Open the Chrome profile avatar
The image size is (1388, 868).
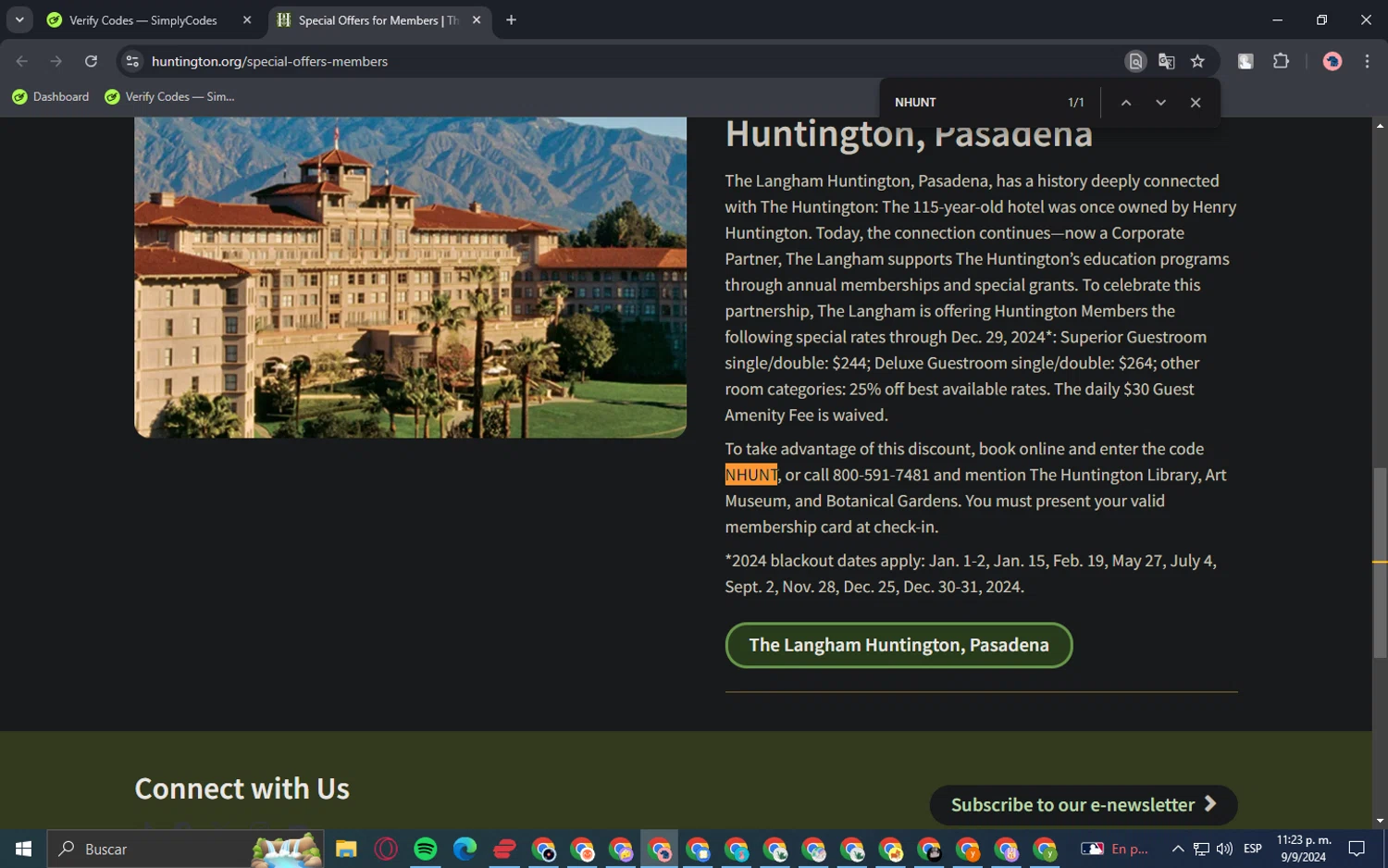(x=1332, y=61)
